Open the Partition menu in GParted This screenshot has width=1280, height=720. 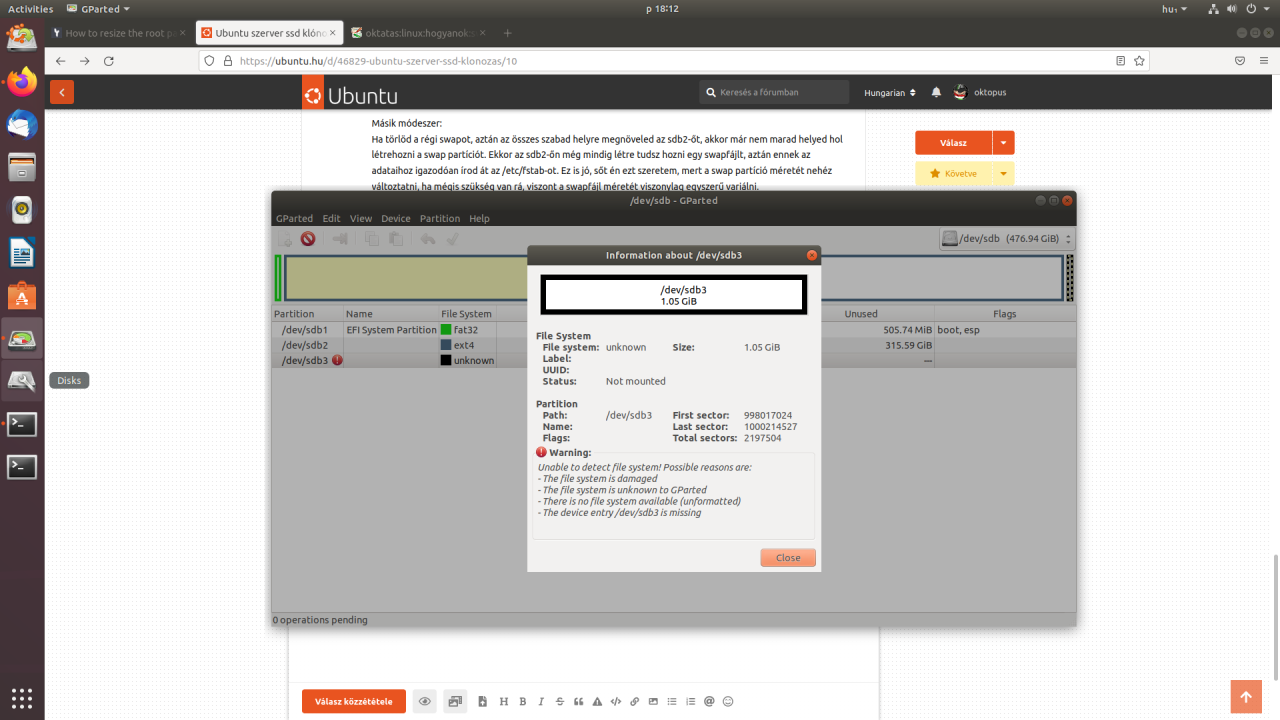tap(440, 218)
